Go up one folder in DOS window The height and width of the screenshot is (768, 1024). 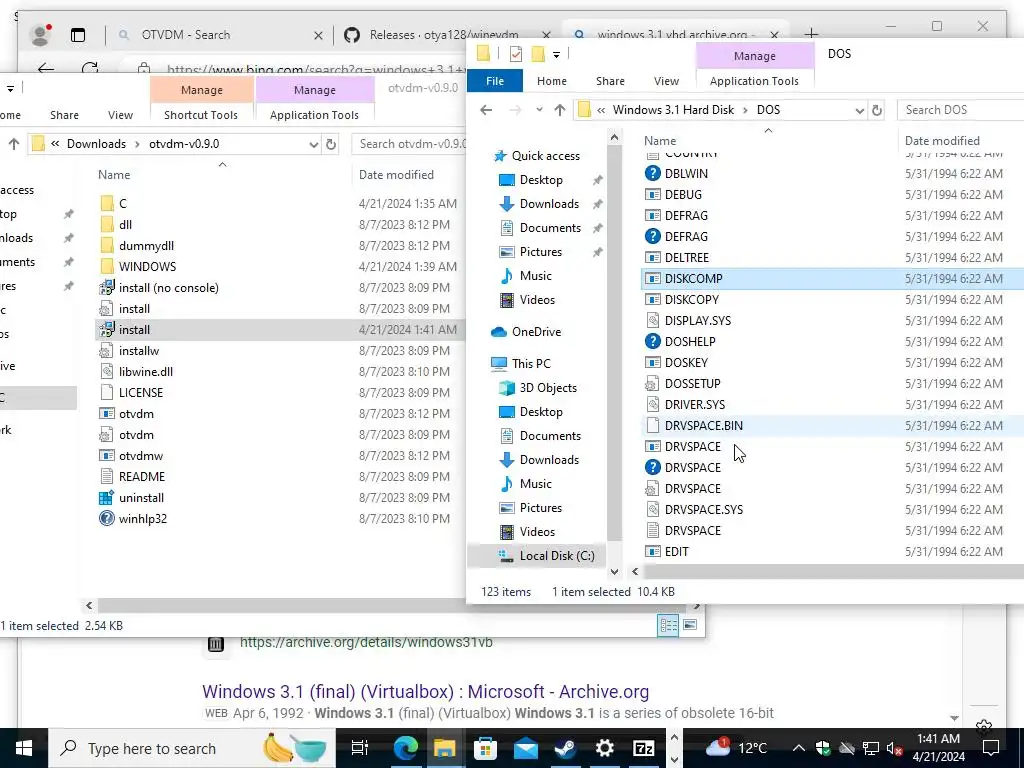(x=560, y=110)
